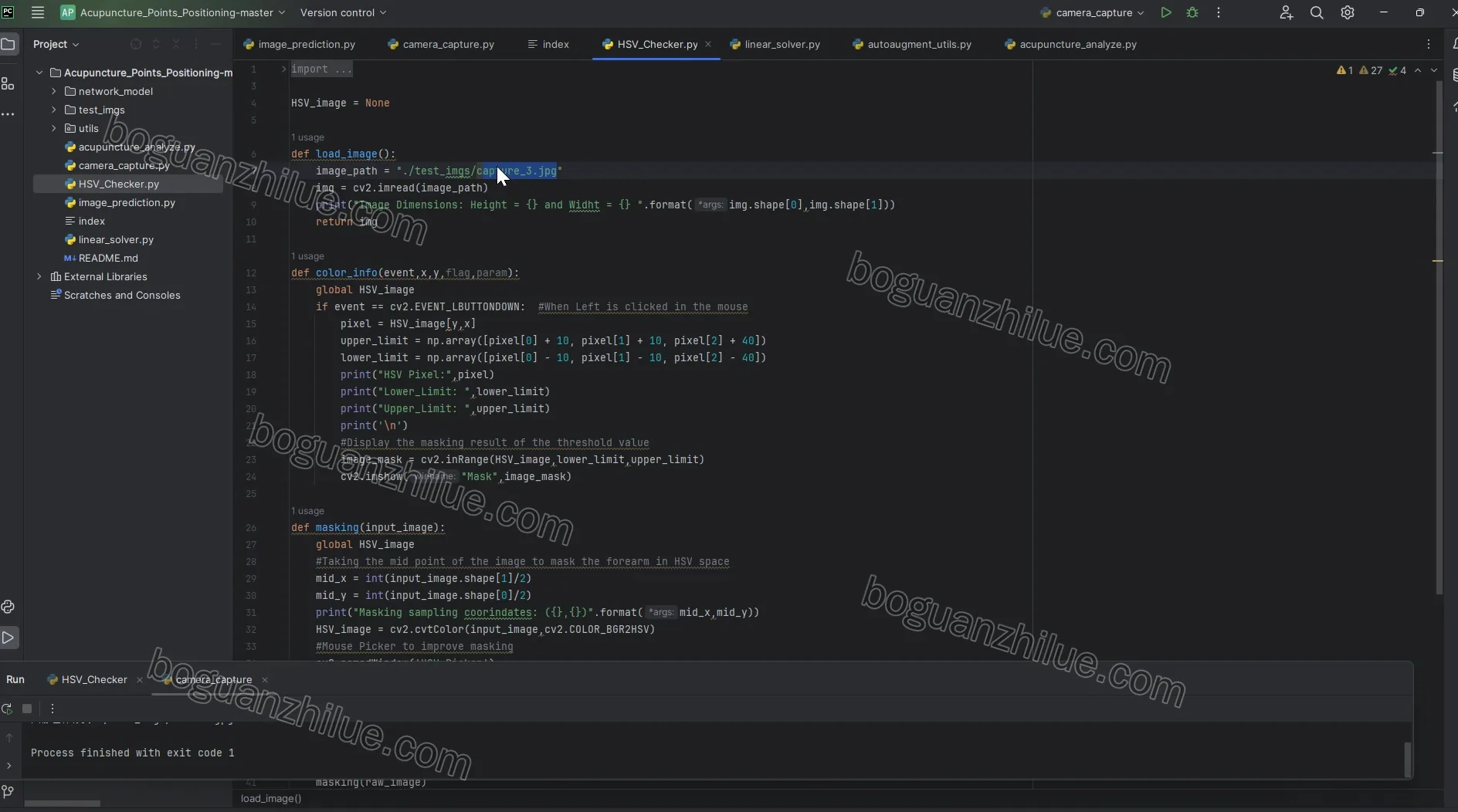The width and height of the screenshot is (1458, 812).
Task: Close the camera_capture run tab
Action: [265, 680]
